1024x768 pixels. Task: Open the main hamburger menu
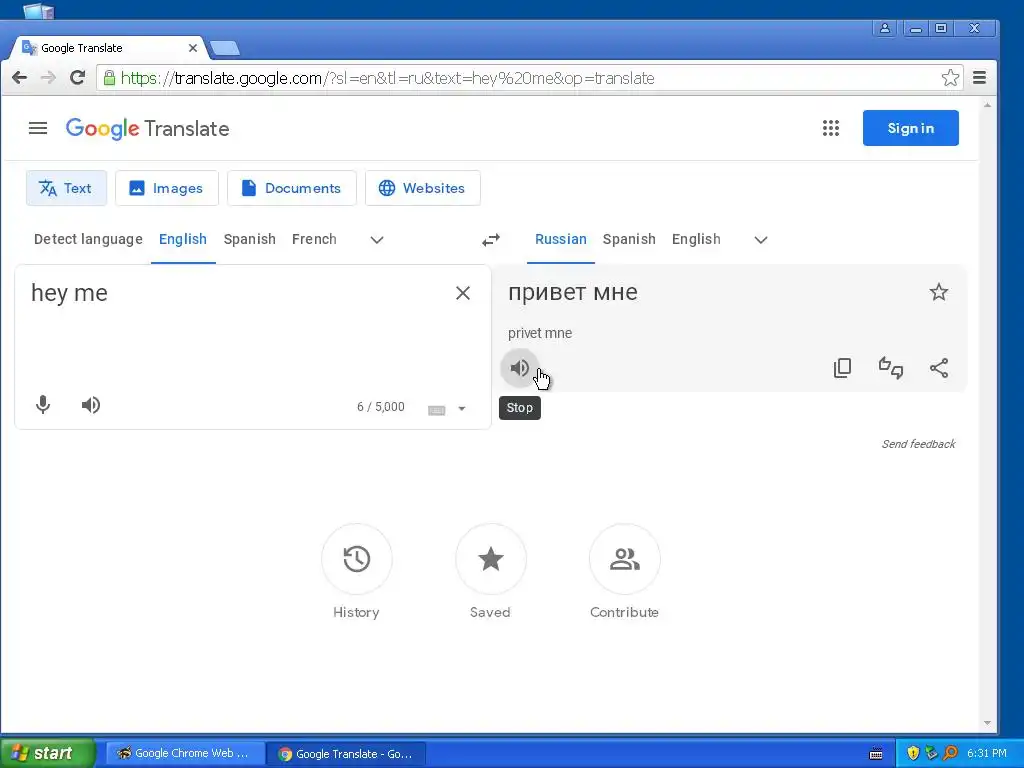[x=38, y=128]
